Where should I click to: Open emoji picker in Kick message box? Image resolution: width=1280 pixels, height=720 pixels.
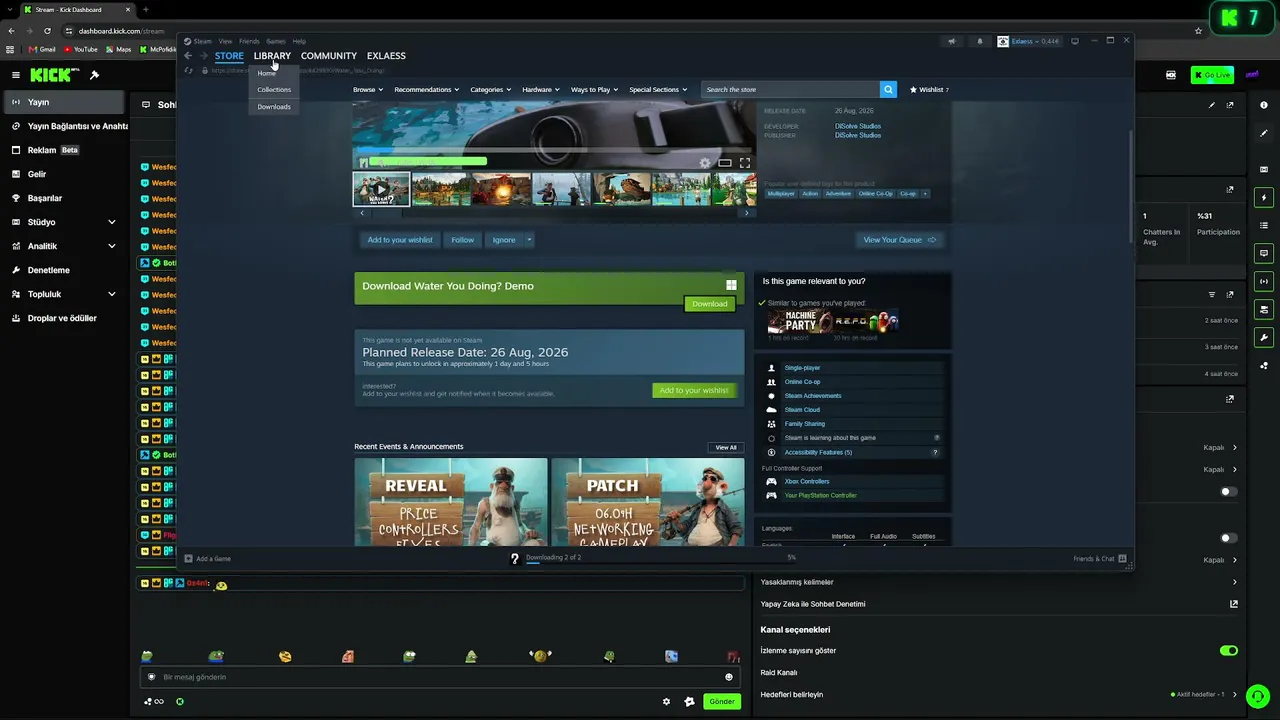(x=729, y=677)
